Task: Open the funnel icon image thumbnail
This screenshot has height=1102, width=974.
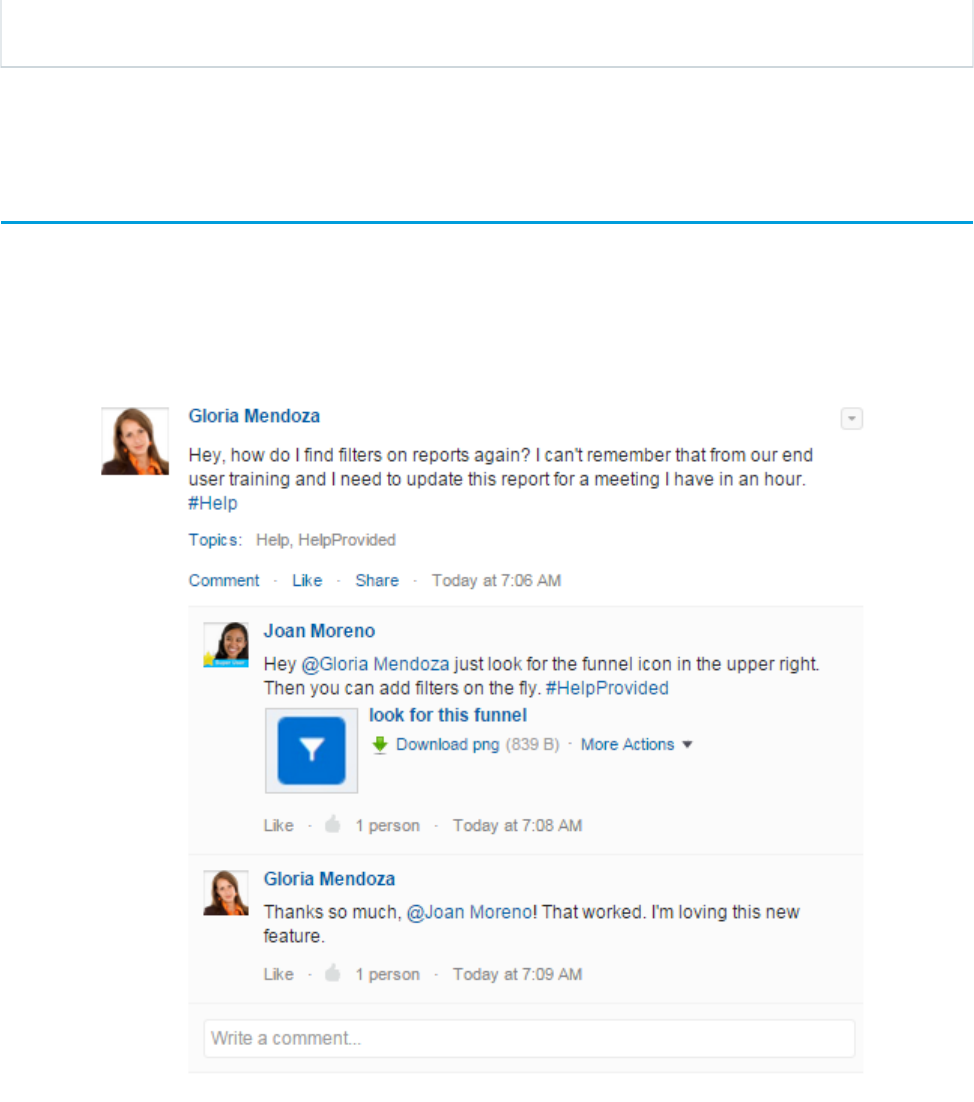Action: (x=311, y=751)
